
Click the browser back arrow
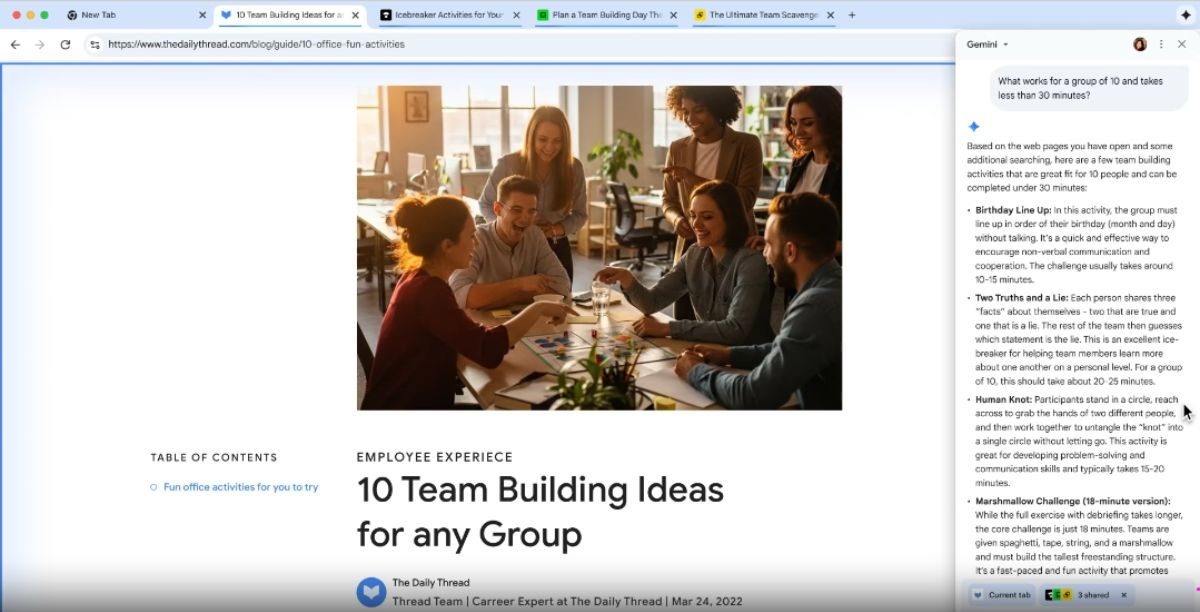coord(15,45)
